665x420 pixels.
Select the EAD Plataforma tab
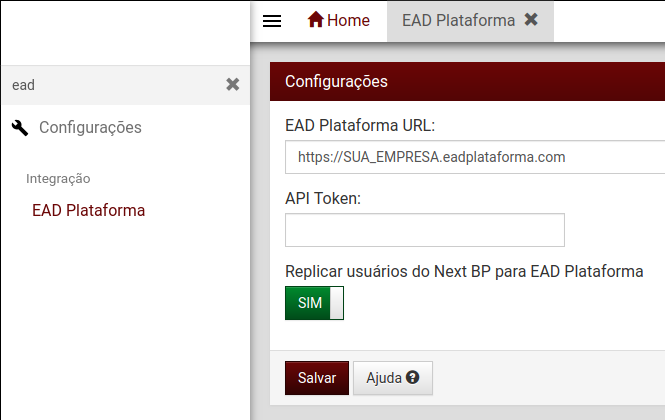(458, 20)
